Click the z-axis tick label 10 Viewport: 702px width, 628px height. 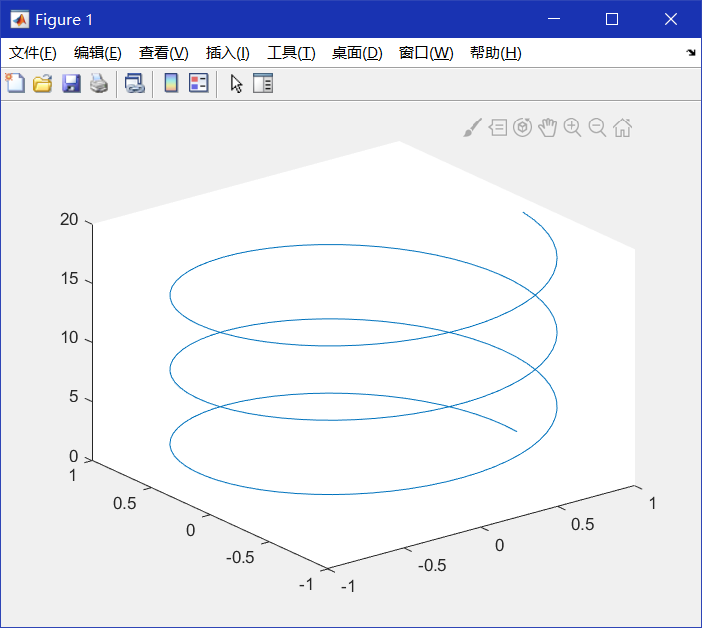tap(69, 337)
